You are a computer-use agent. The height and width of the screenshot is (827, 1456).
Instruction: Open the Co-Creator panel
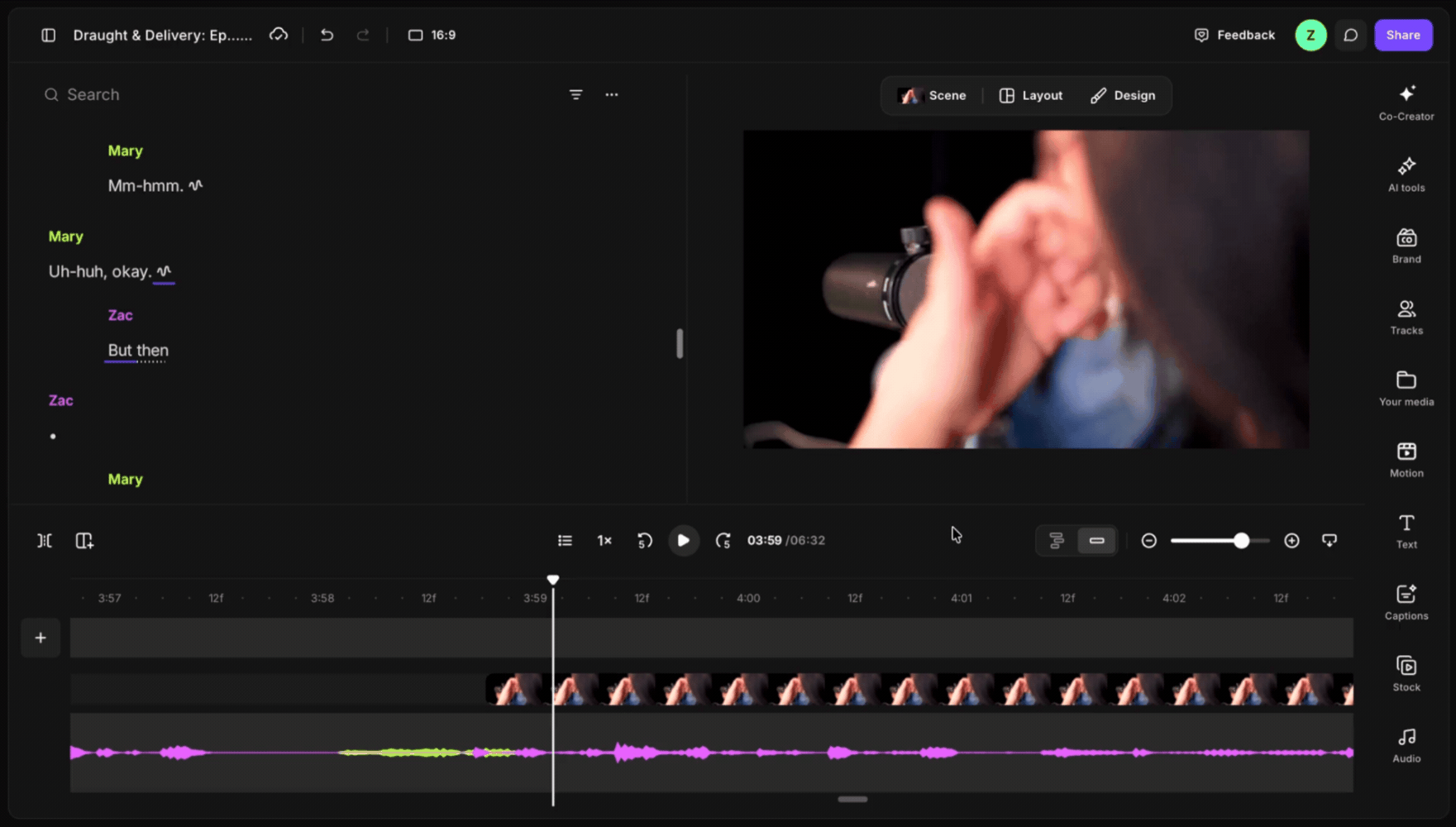[x=1406, y=103]
